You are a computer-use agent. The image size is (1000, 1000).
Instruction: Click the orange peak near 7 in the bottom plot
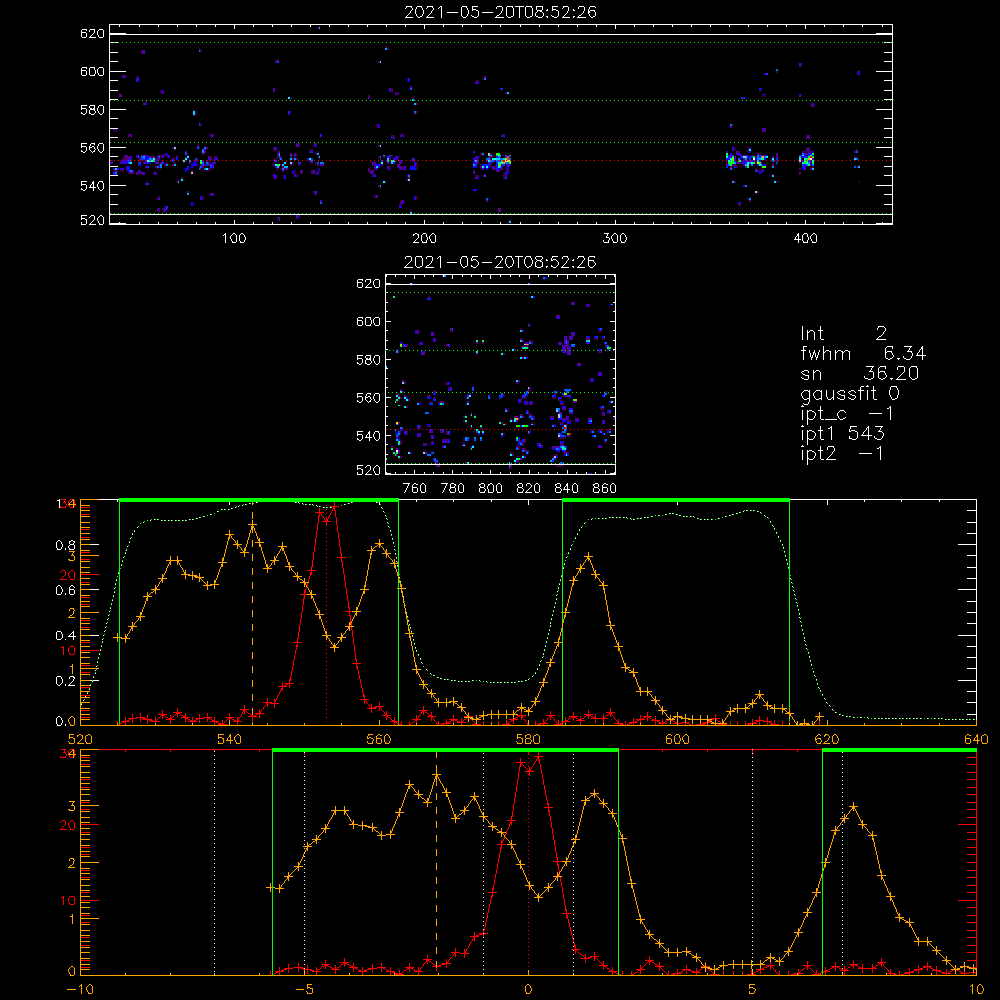pyautogui.click(x=853, y=807)
